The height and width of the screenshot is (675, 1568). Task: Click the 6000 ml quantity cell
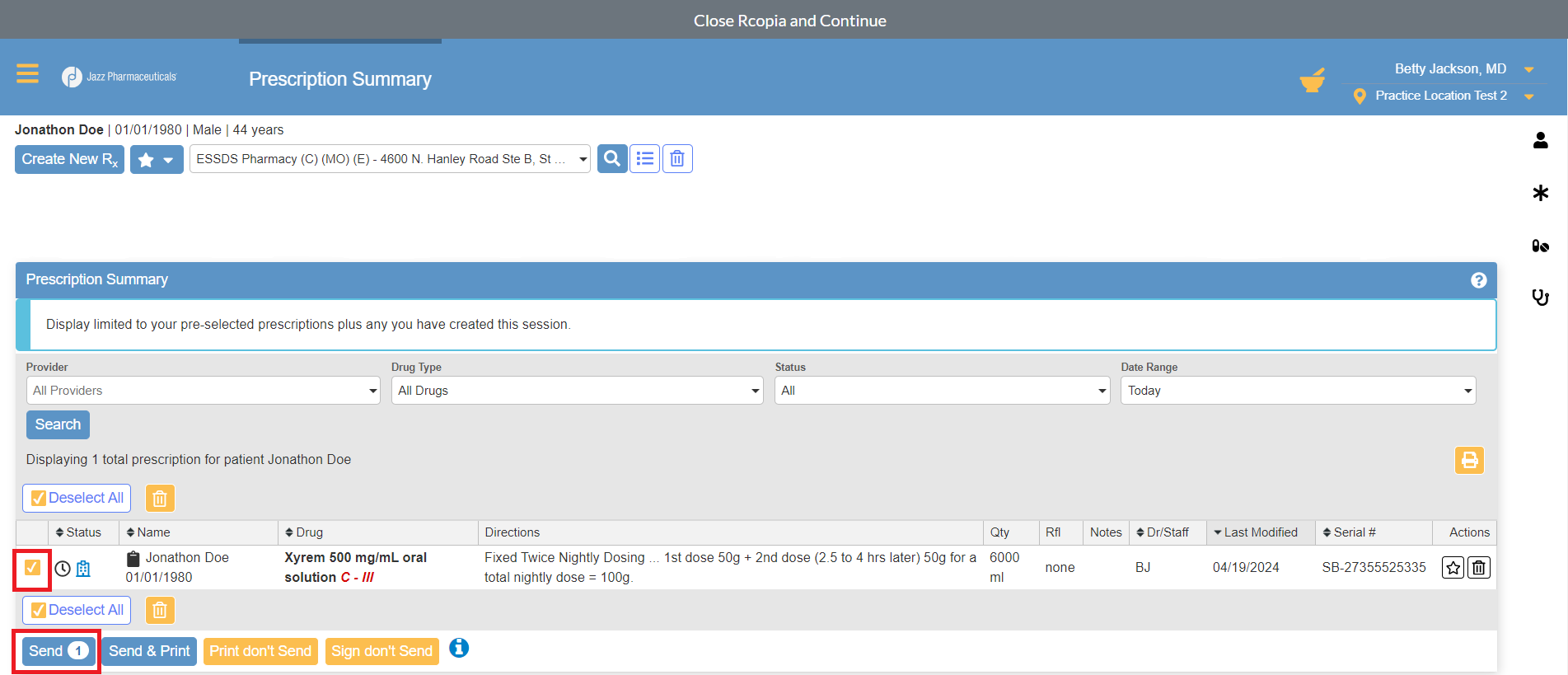pyautogui.click(x=1004, y=567)
